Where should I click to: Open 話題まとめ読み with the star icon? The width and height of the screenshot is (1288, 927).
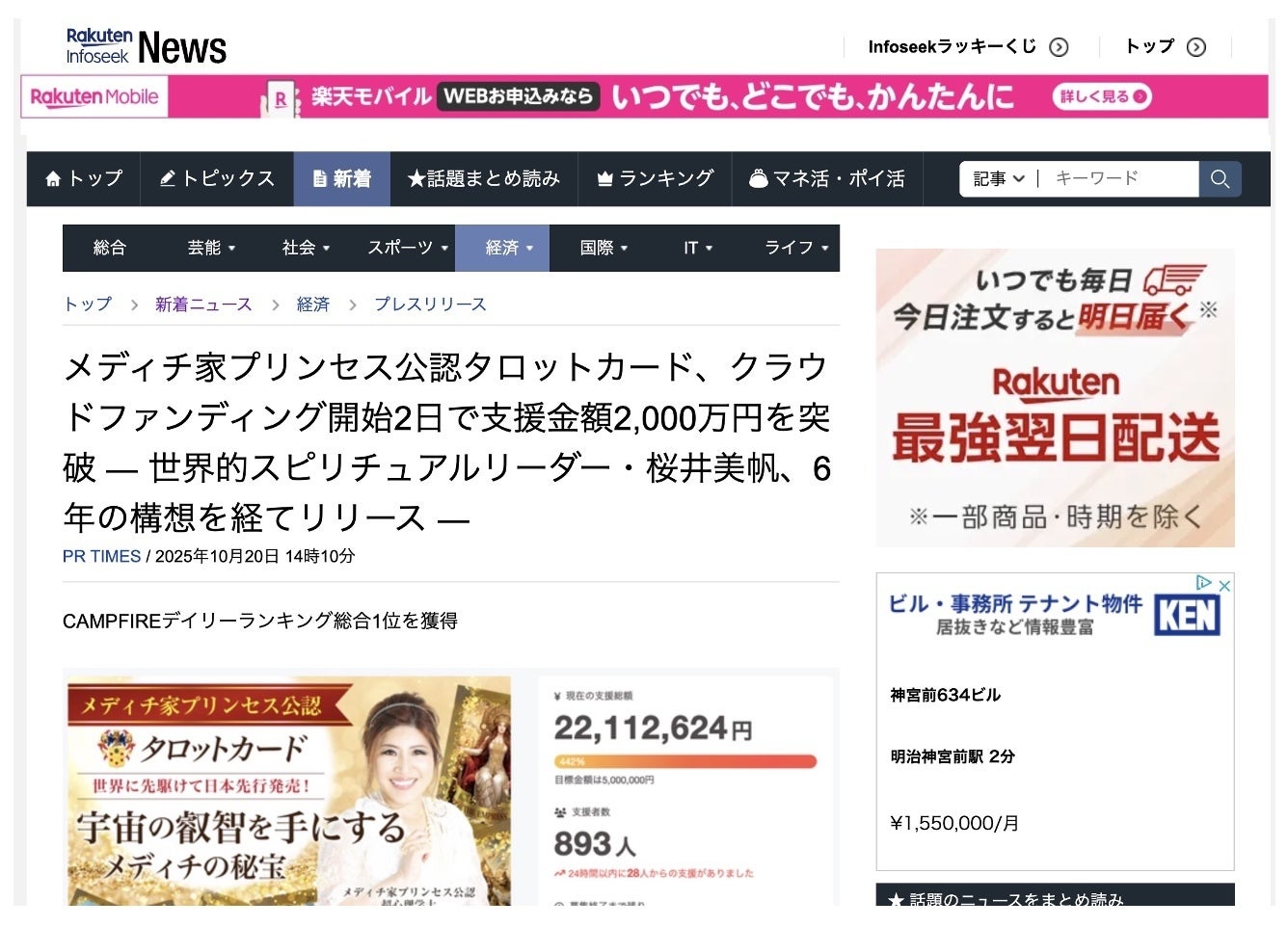coord(483,179)
